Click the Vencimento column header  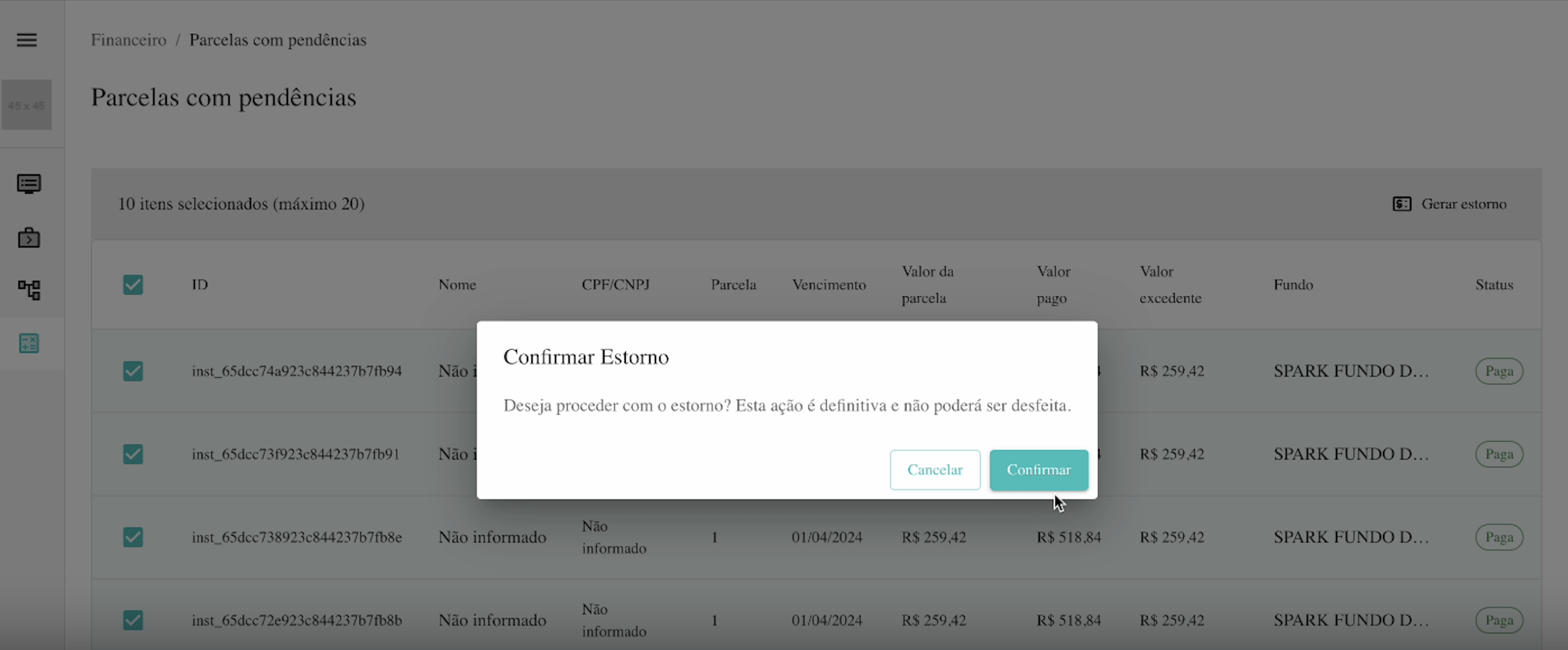(x=829, y=284)
